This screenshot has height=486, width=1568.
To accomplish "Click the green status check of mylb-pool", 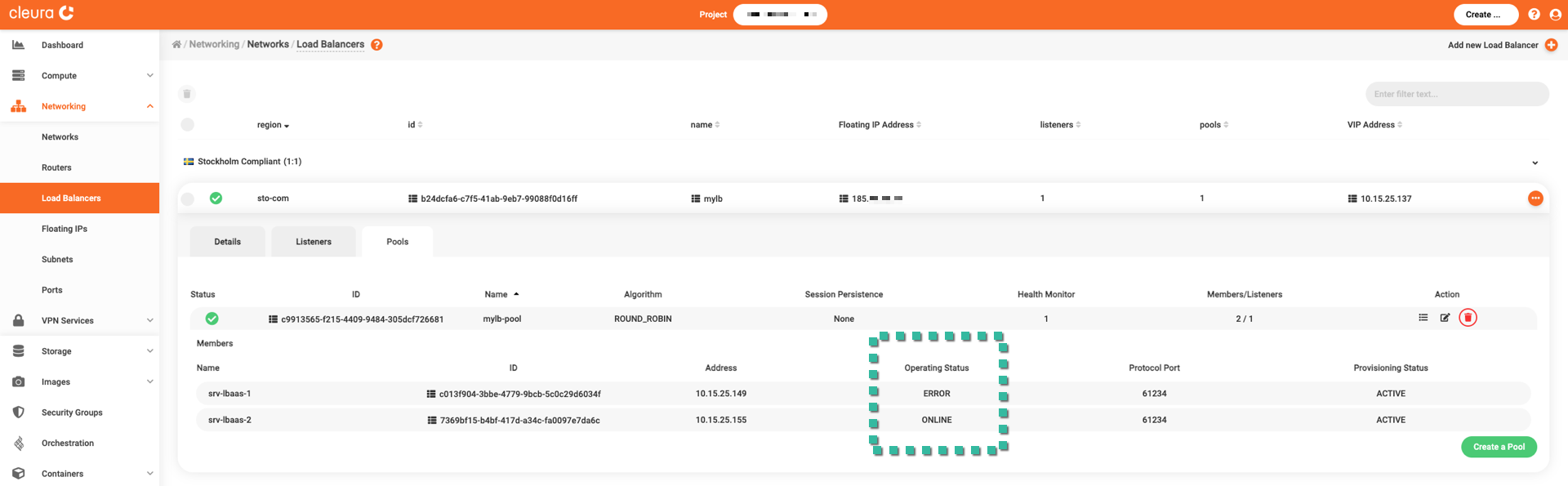I will point(212,319).
